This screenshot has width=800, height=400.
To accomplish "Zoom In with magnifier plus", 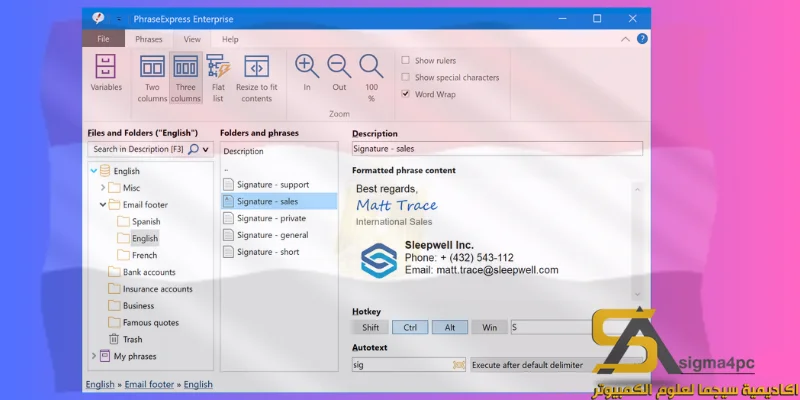I will tap(307, 66).
